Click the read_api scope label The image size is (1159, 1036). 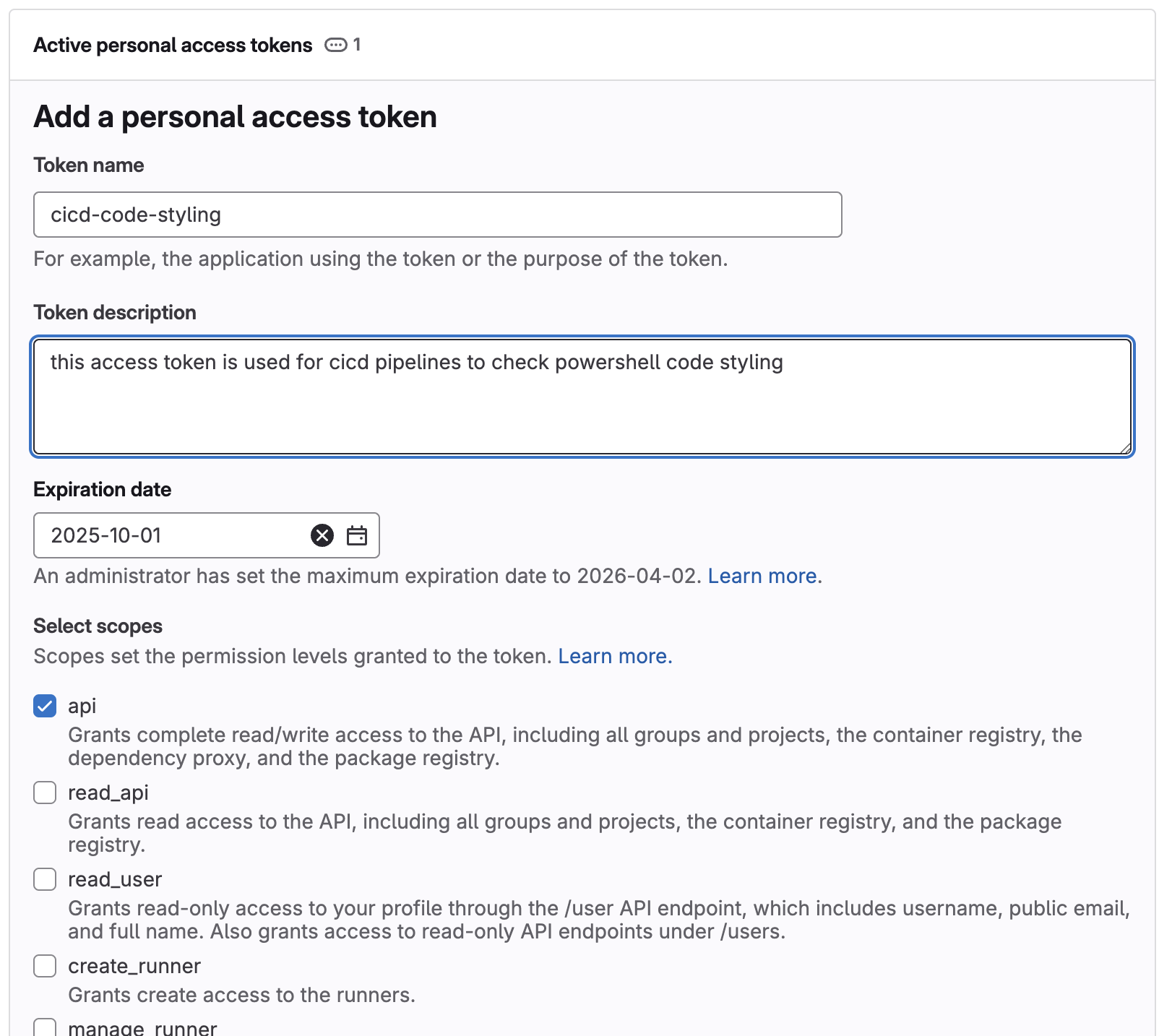[x=108, y=793]
